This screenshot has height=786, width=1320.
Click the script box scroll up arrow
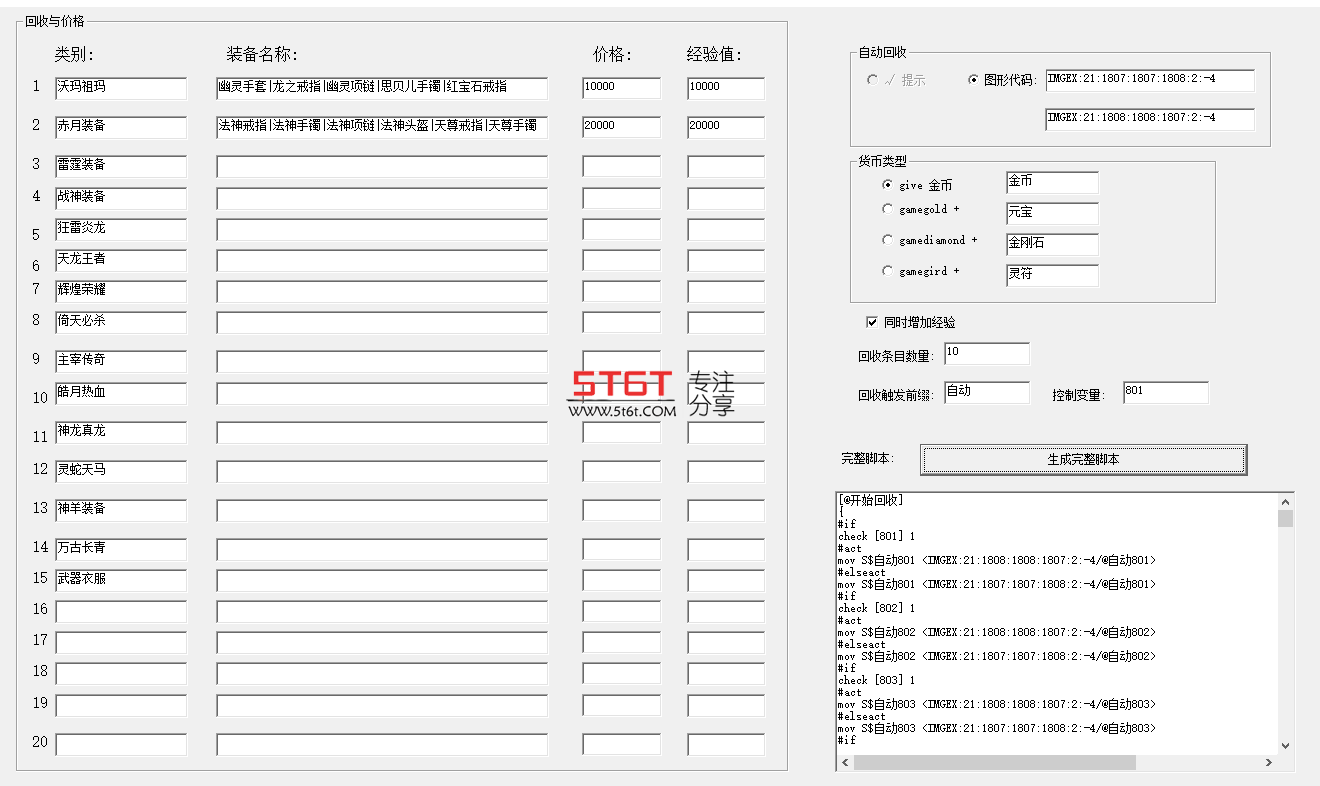click(x=1285, y=501)
